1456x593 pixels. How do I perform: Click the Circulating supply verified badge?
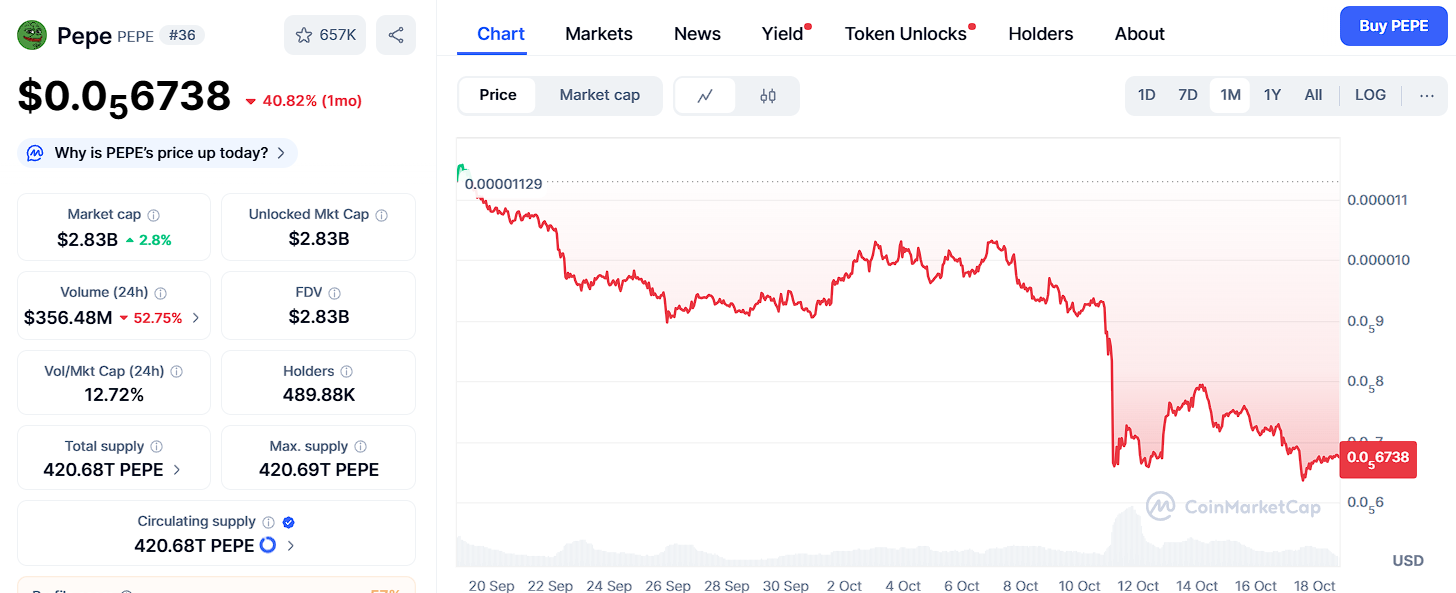288,522
